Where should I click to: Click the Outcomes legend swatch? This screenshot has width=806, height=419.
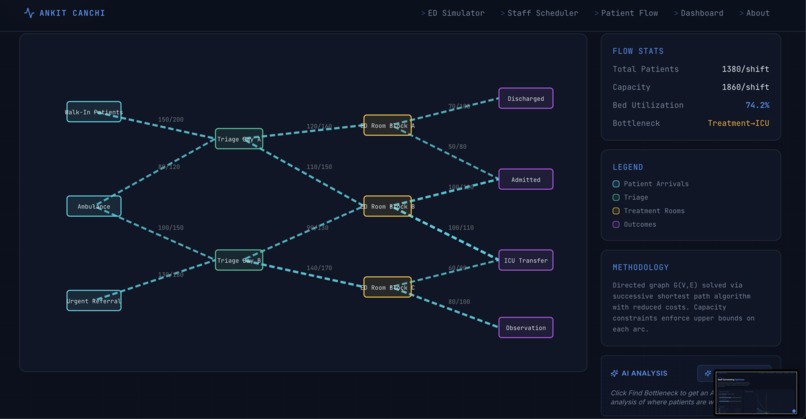coord(616,224)
